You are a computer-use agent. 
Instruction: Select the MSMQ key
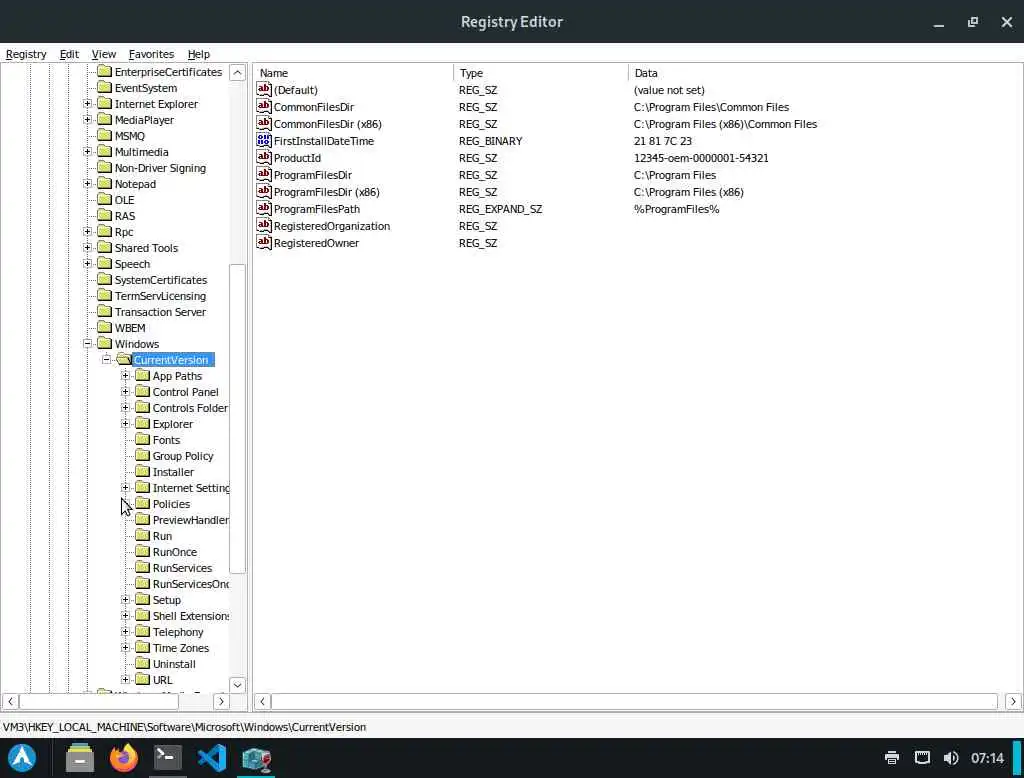click(x=129, y=136)
